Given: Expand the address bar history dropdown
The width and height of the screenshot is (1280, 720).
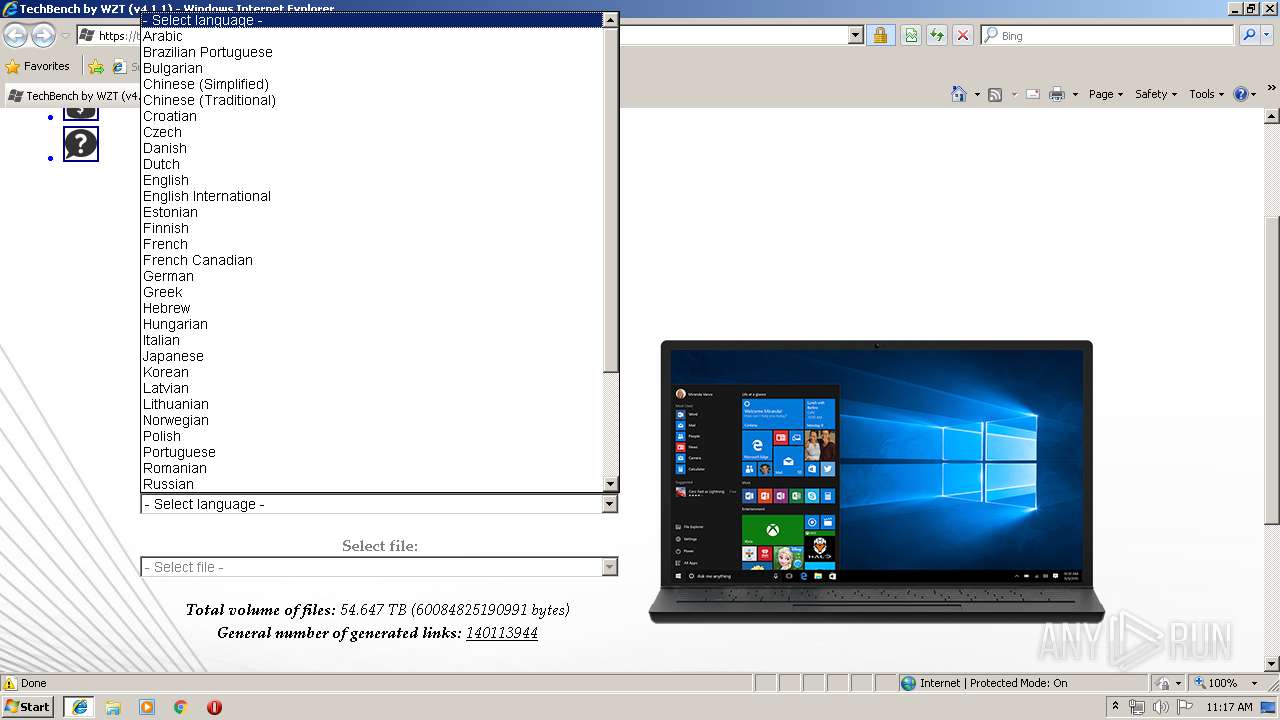Looking at the screenshot, I should click(856, 35).
